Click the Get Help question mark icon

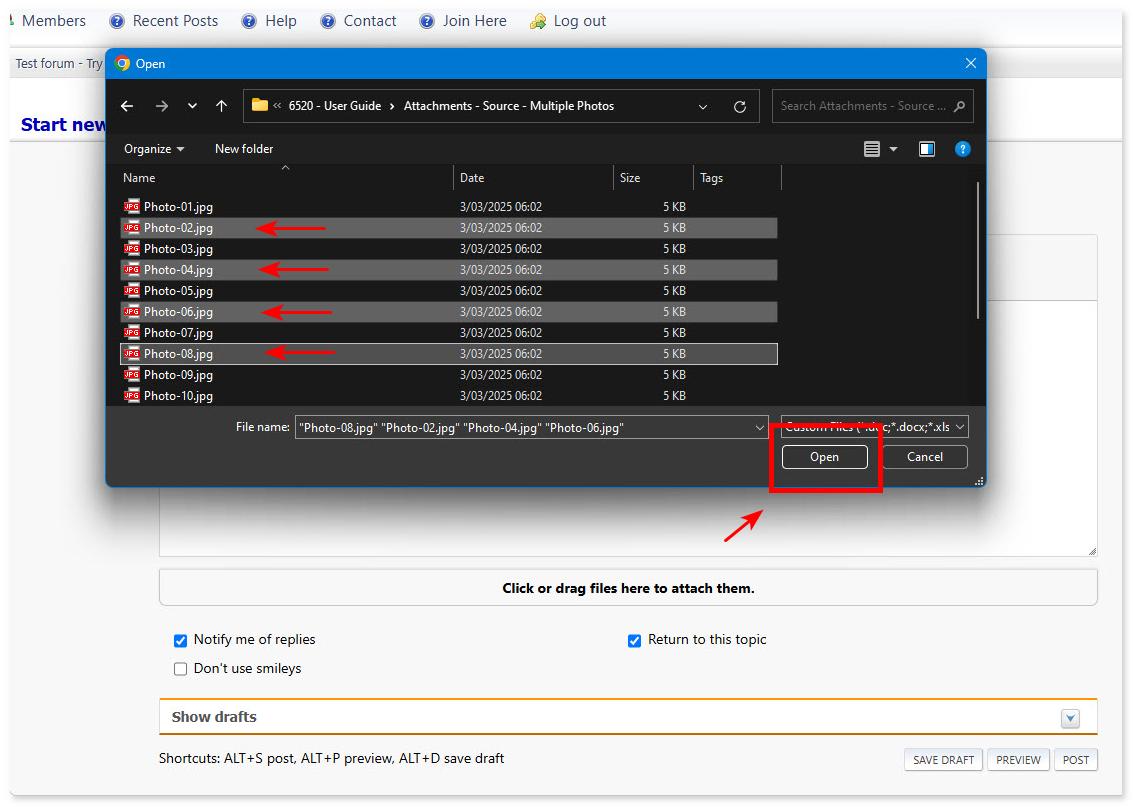click(962, 148)
